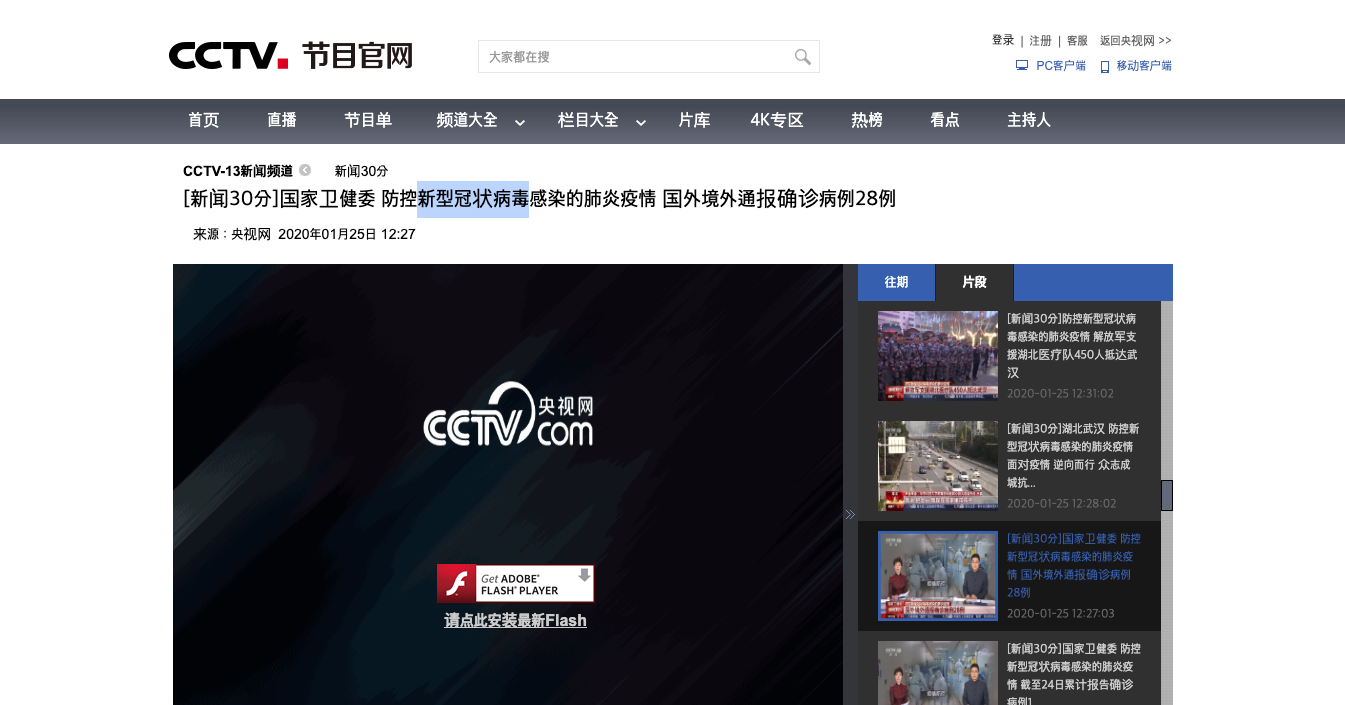Switch to the 往期 tab
The width and height of the screenshot is (1345, 705).
pyautogui.click(x=896, y=282)
